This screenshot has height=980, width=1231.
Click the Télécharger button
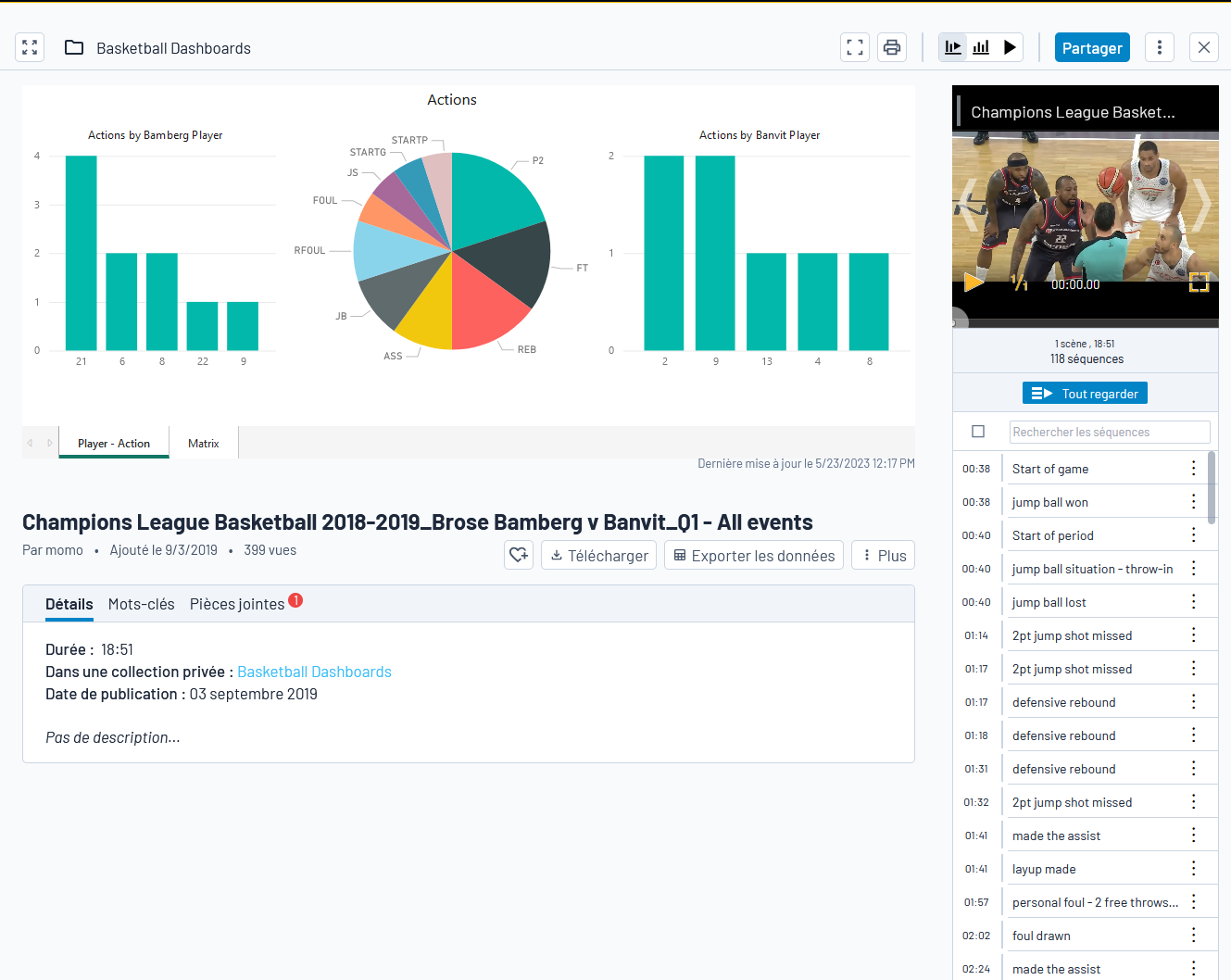click(x=599, y=555)
